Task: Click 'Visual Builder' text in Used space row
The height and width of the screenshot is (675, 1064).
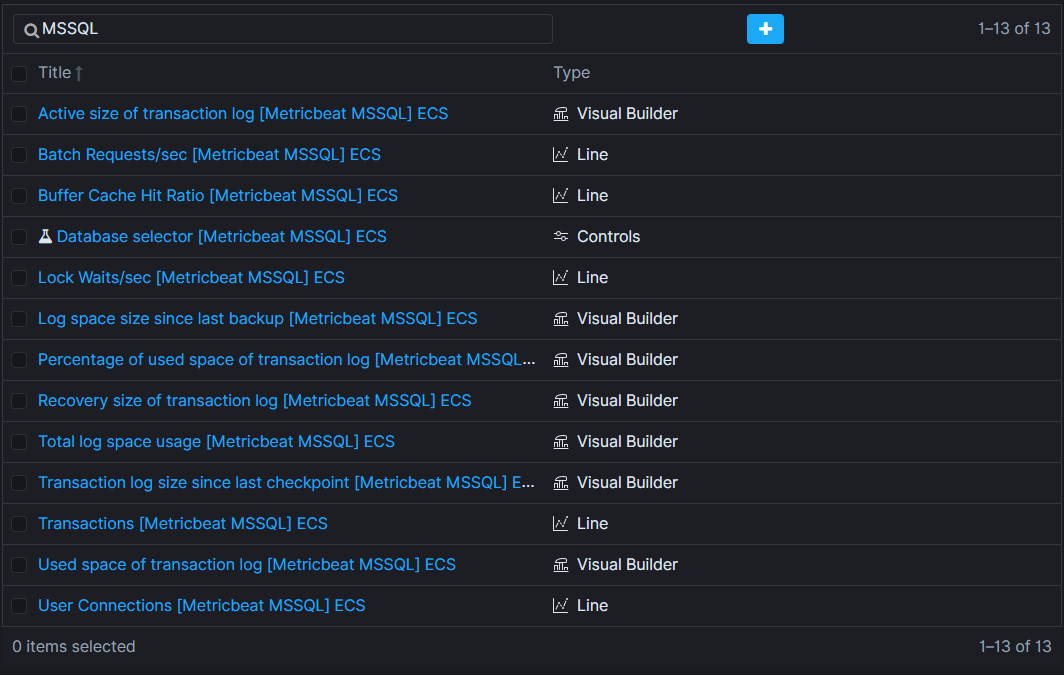Action: (x=627, y=564)
